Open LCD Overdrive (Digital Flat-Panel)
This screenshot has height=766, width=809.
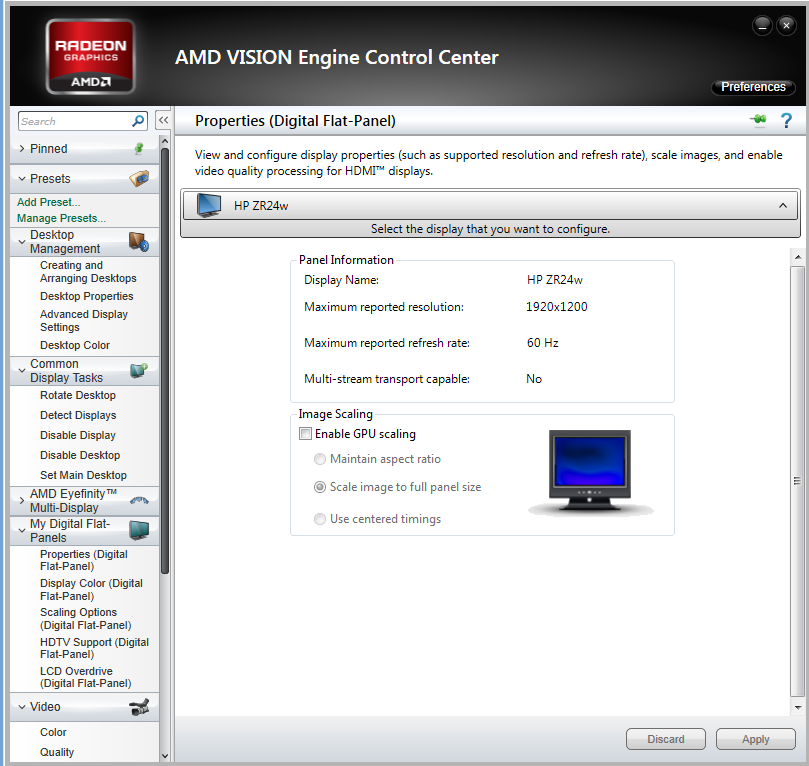(x=86, y=677)
